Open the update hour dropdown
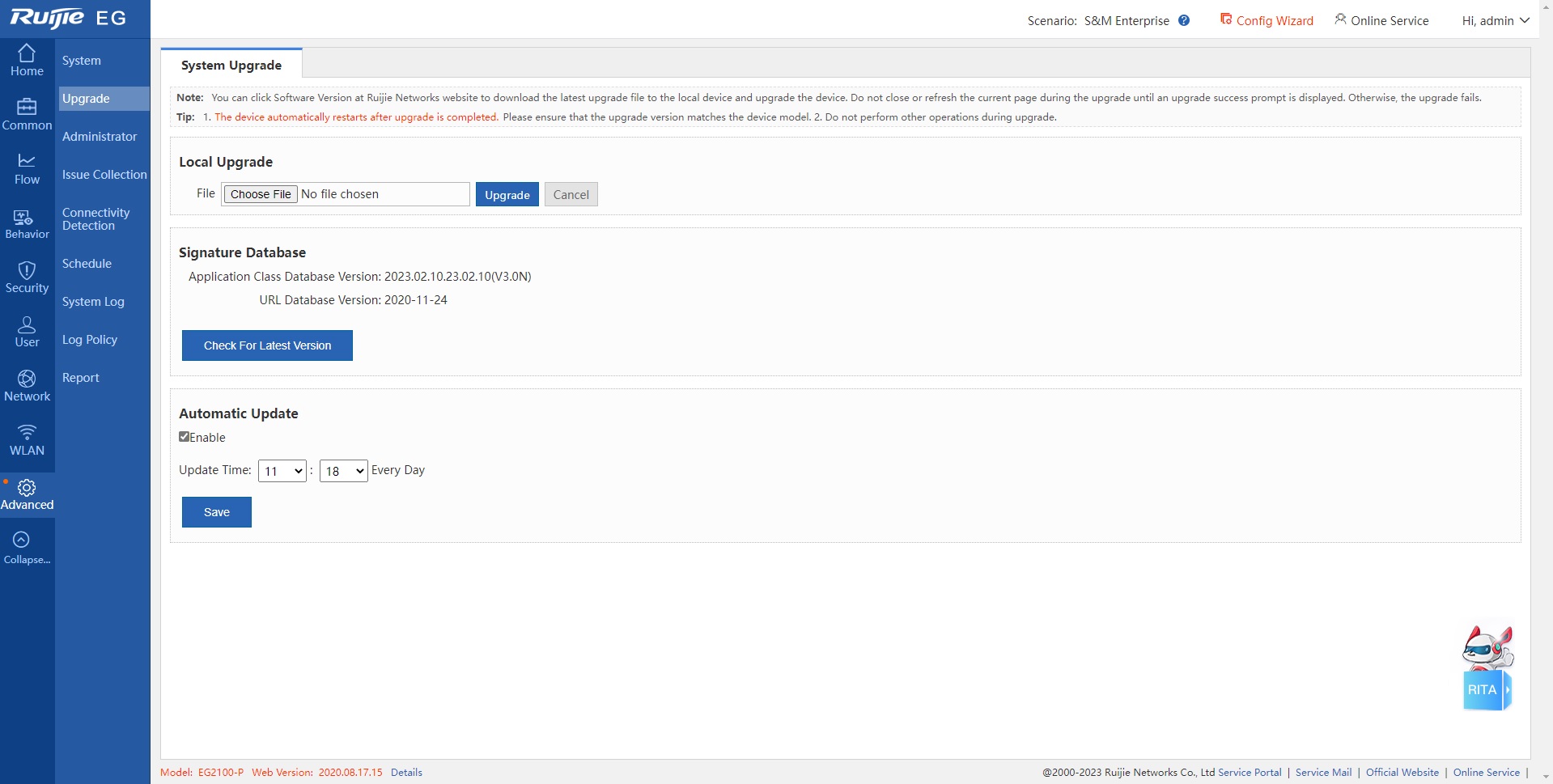This screenshot has height=784, width=1553. click(x=282, y=471)
